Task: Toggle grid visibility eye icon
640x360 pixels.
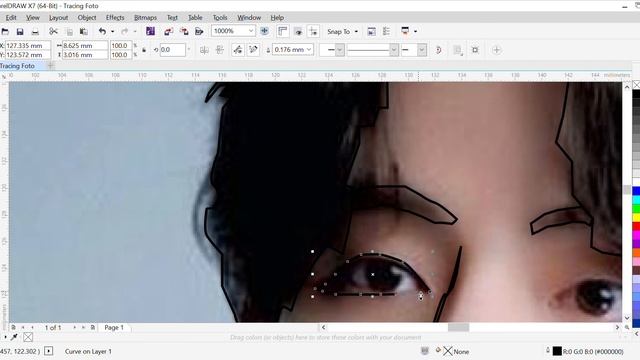Action: click(x=298, y=31)
